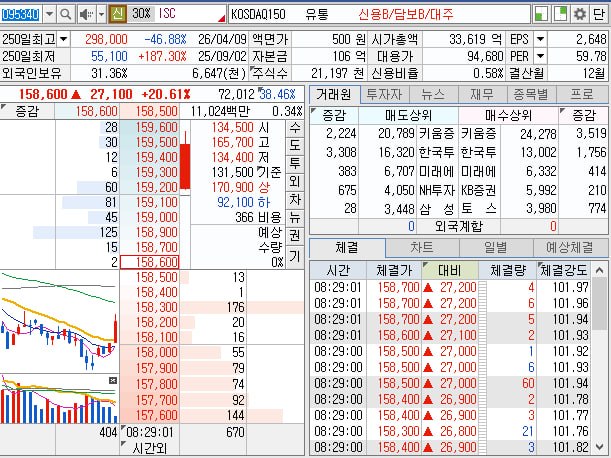Image resolution: width=611 pixels, height=458 pixels.
Task: Select ask price 159,600 row
Action: [150, 127]
